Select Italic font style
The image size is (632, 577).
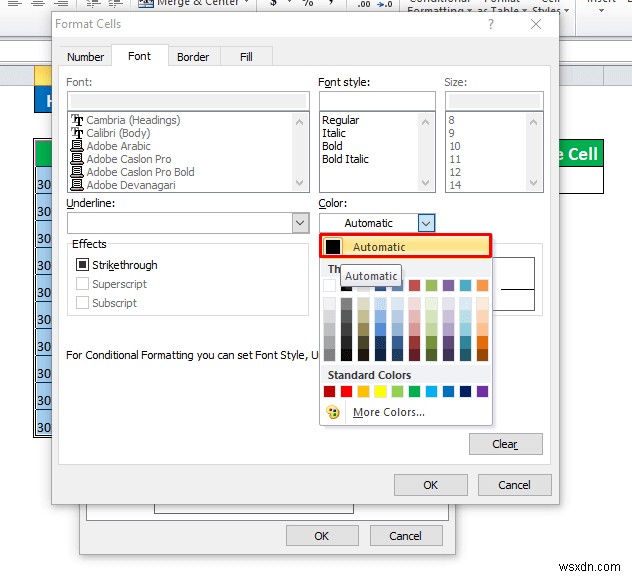334,133
